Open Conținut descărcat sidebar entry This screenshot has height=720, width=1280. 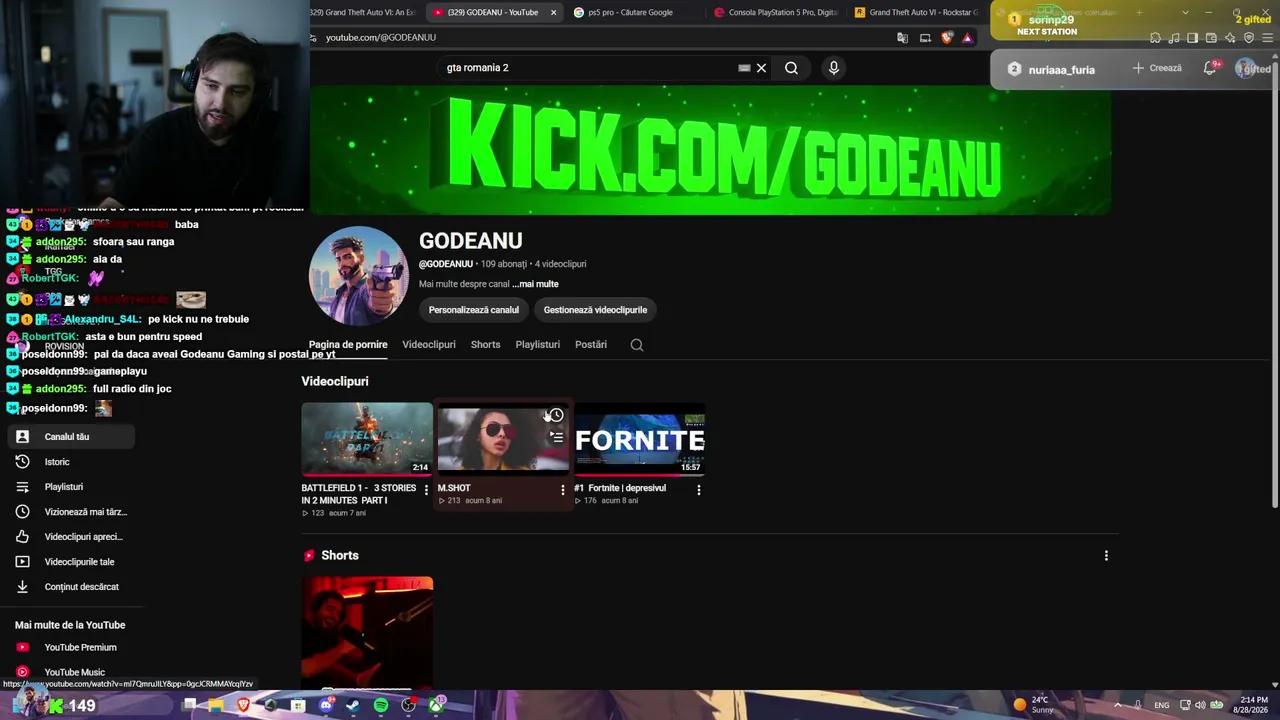pyautogui.click(x=70, y=587)
